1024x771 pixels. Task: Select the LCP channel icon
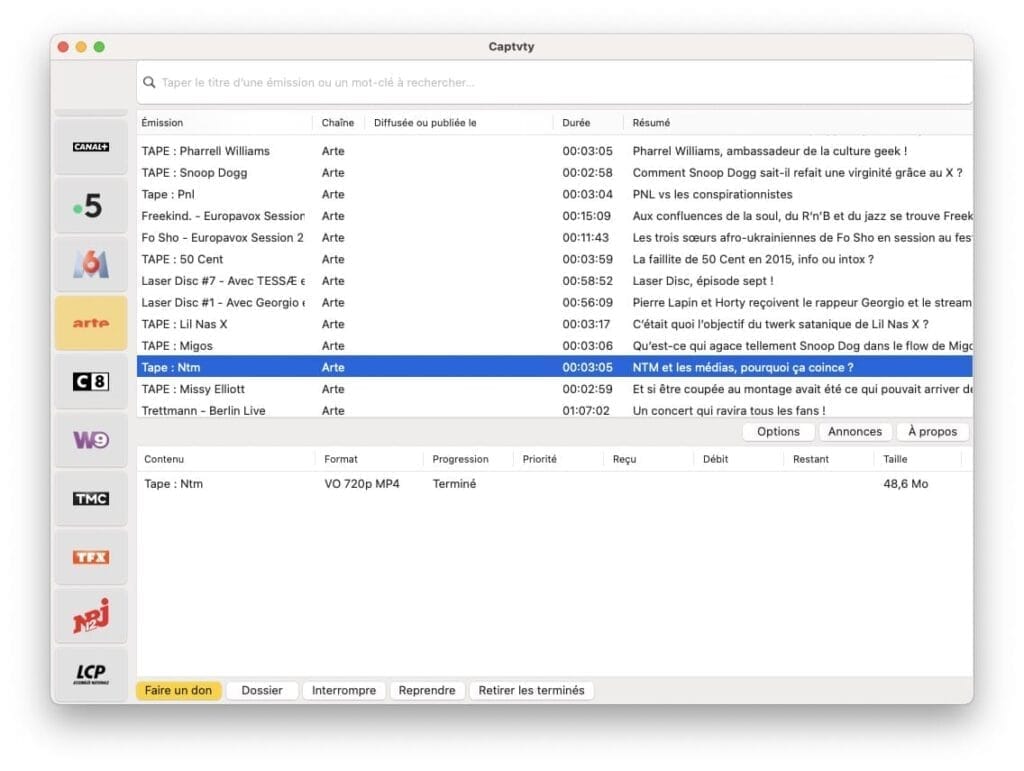(91, 674)
